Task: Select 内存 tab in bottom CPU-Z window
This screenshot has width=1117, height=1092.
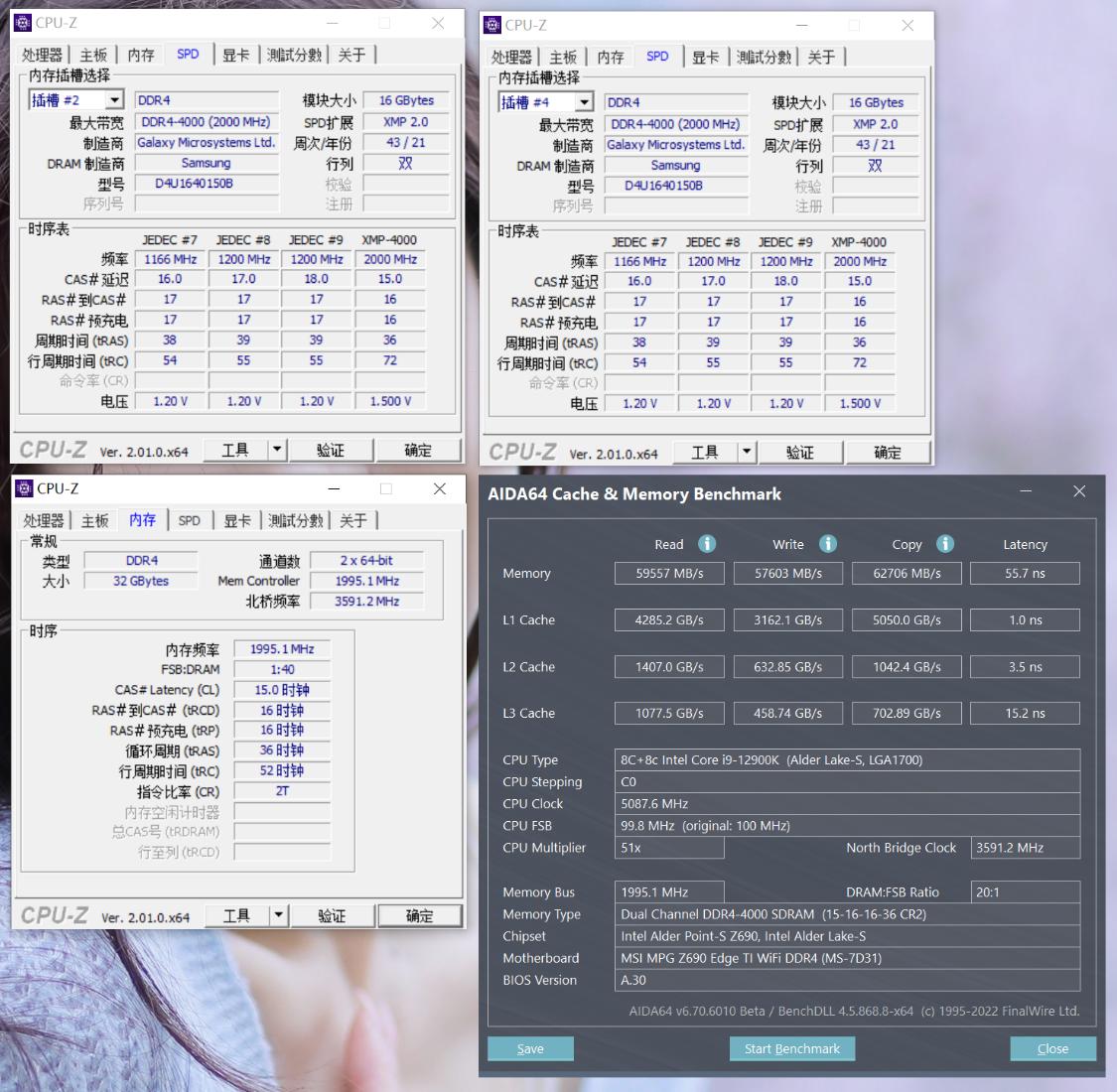Action: pyautogui.click(x=142, y=520)
